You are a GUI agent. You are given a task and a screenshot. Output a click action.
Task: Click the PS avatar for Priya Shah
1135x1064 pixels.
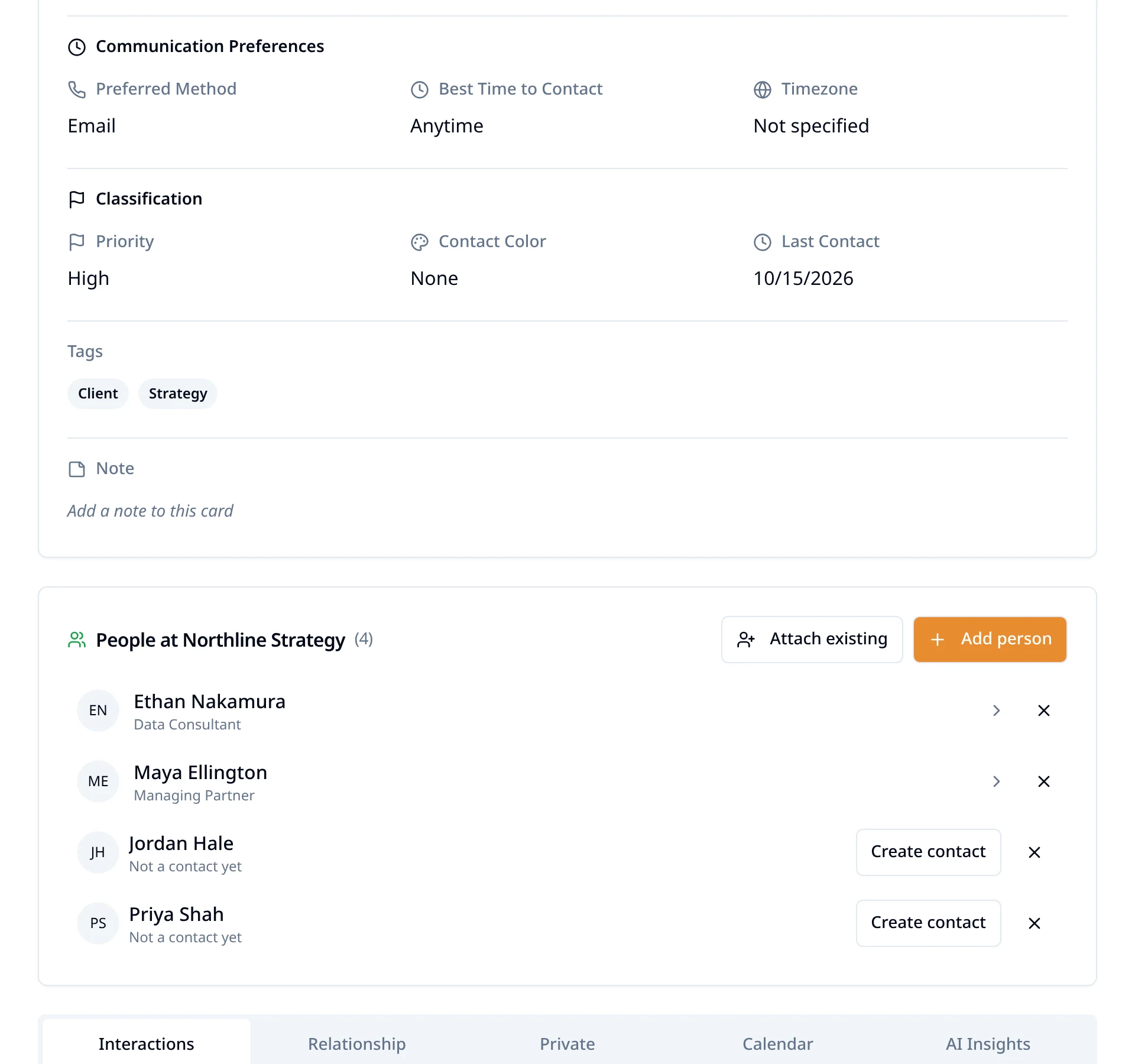click(x=98, y=923)
